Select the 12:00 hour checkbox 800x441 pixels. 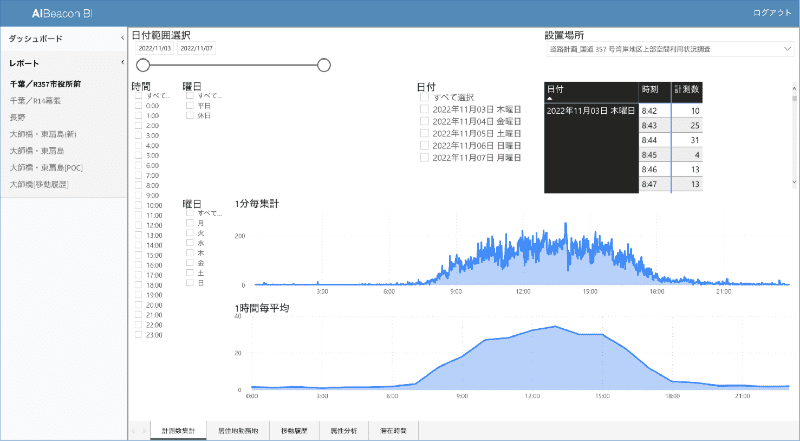[139, 224]
